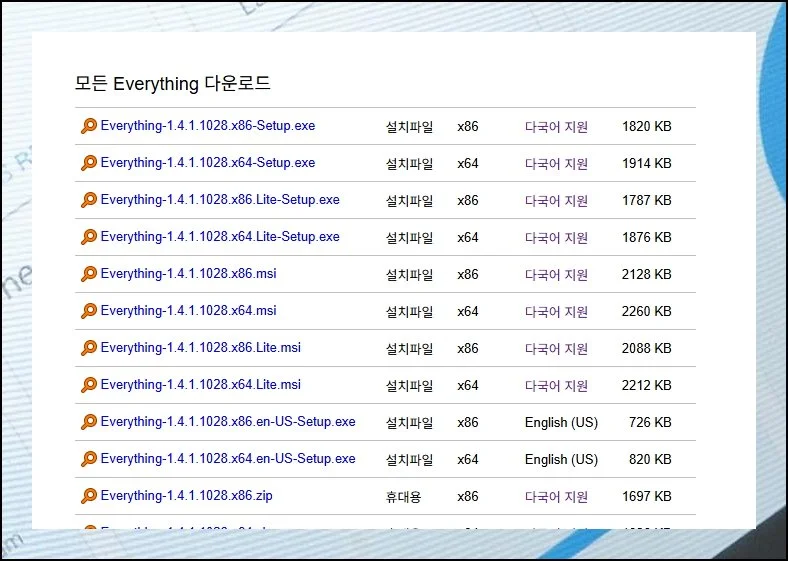Click the magnifier icon beside Everything-1.4.1.1028.x64.msi
Viewport: 788px width, 561px height.
(88, 311)
